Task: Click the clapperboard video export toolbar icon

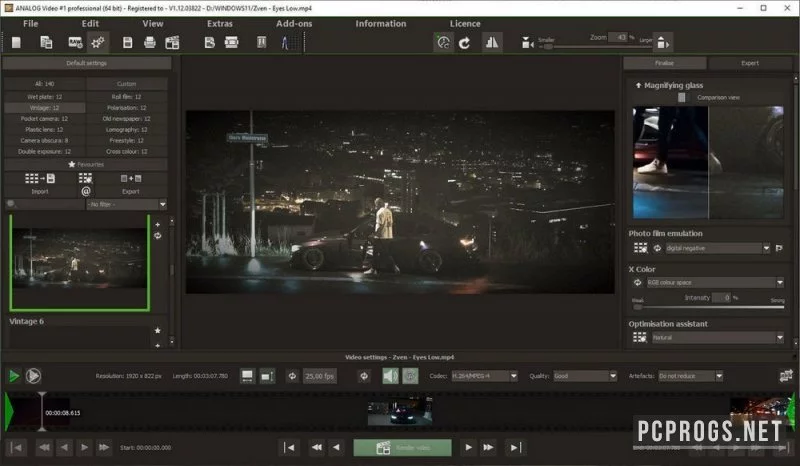Action: pos(172,42)
